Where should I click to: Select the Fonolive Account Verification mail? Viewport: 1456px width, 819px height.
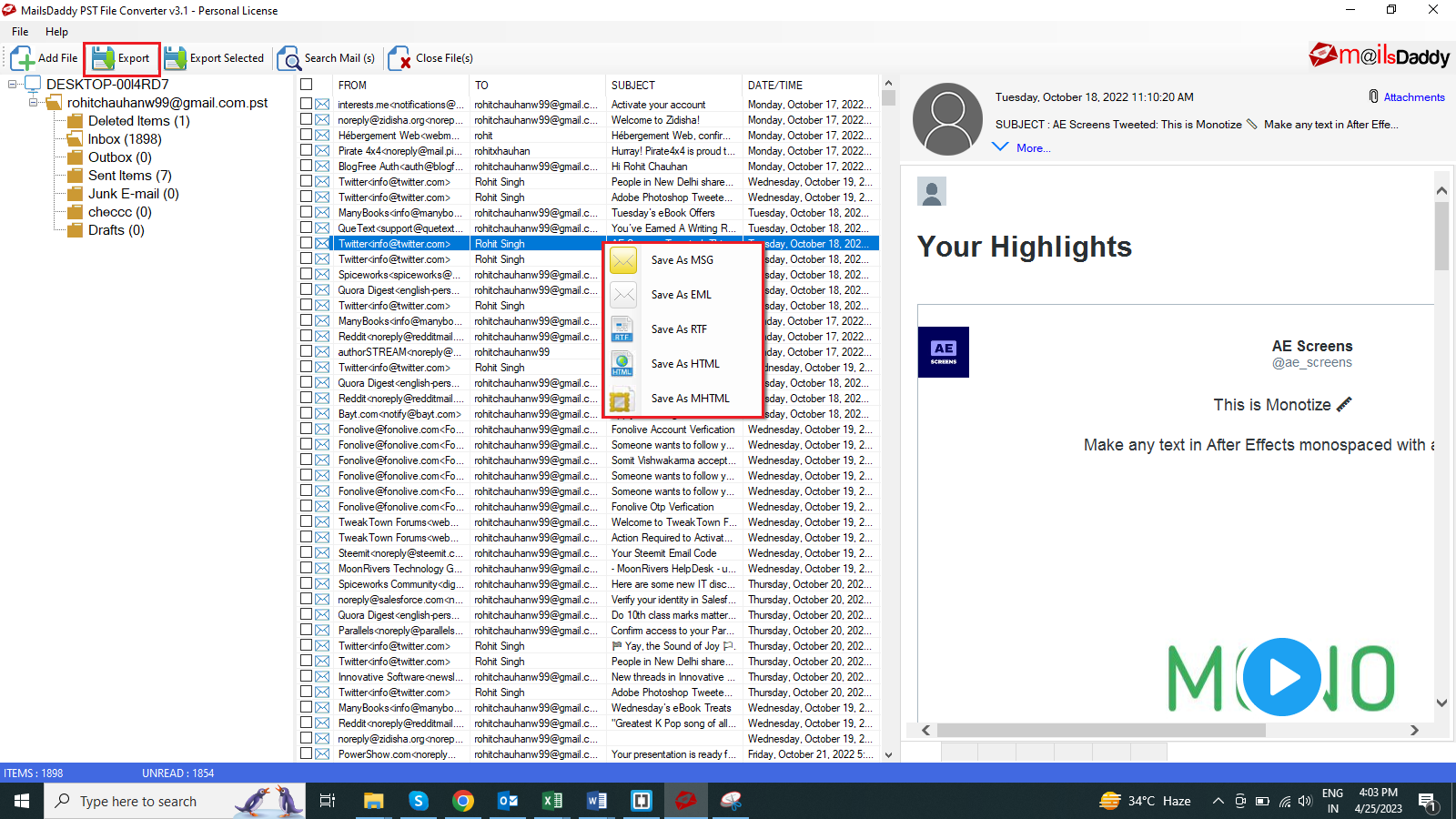point(589,430)
